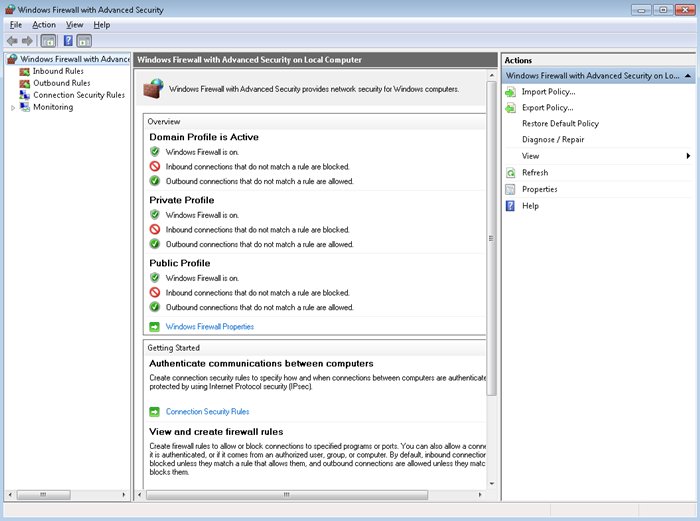Click 'Authenticate communications between computers' heading
The image size is (700, 521).
click(x=261, y=363)
